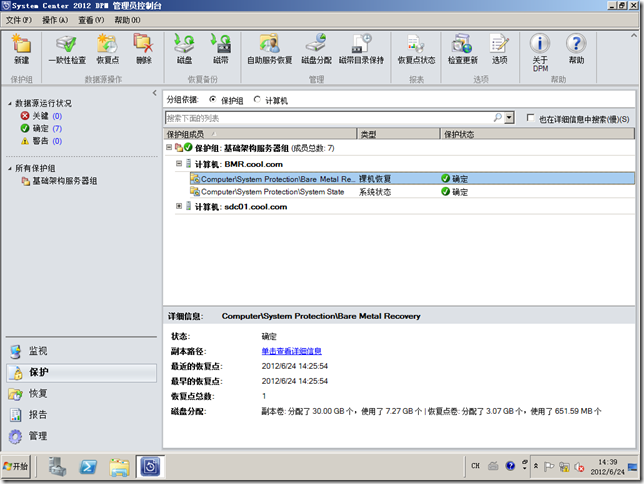This screenshot has width=644, height=484.
Task: Open the 文件 menu
Action: (18, 20)
